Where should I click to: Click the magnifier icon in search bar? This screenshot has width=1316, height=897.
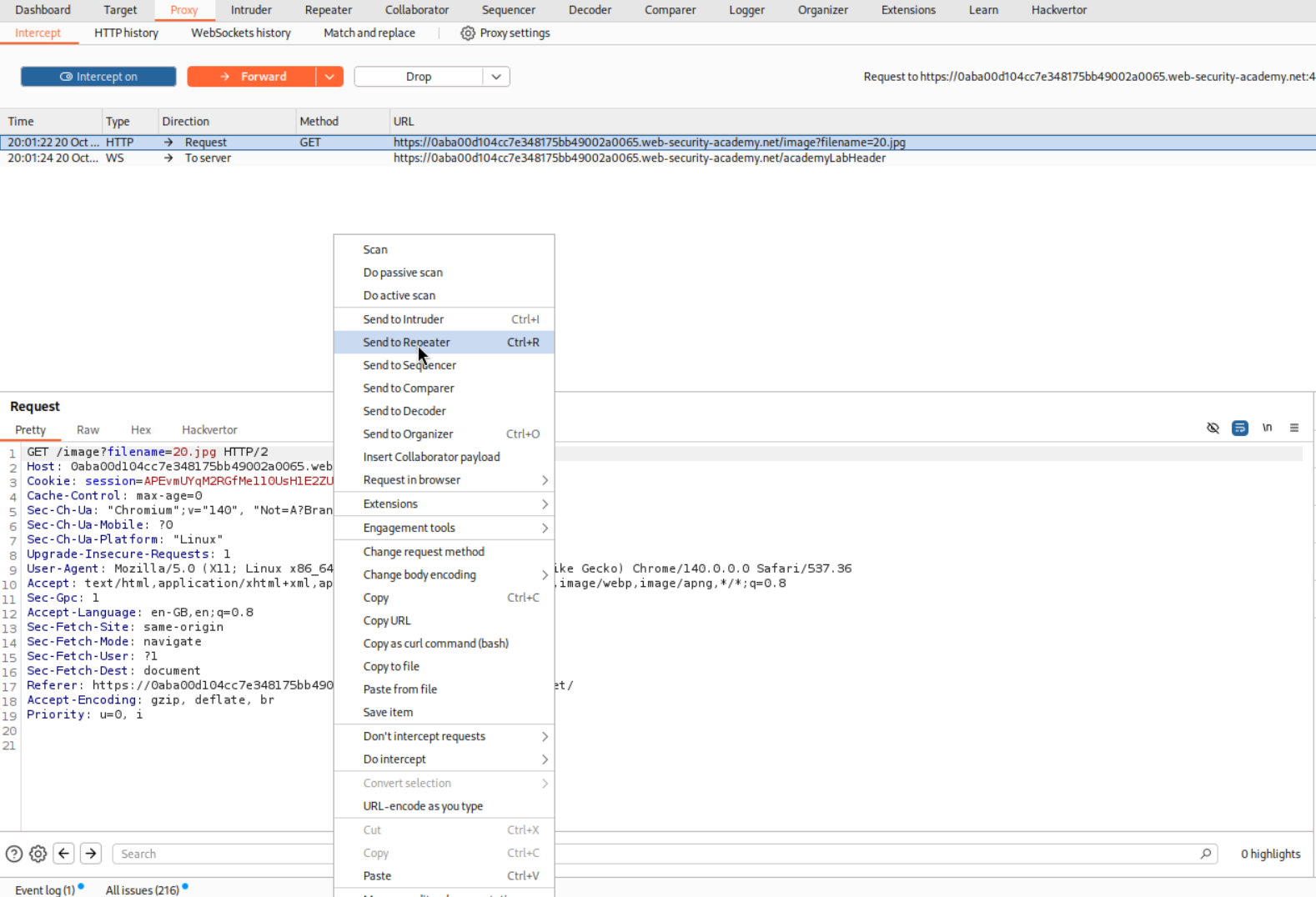[x=1205, y=854]
